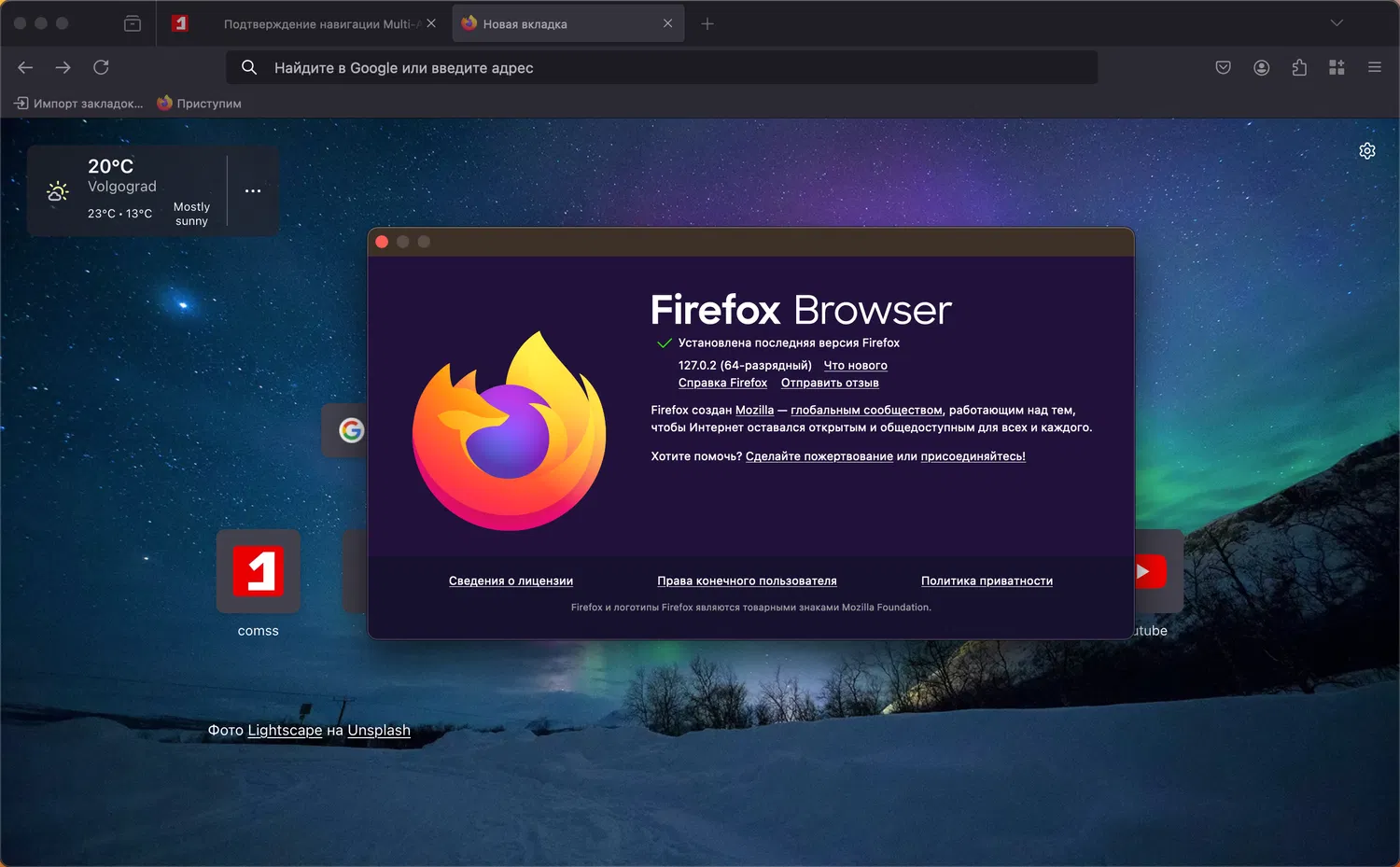Click the Firefox logo in the About dialog
Viewport: 1400px width, 867px height.
tap(510, 431)
